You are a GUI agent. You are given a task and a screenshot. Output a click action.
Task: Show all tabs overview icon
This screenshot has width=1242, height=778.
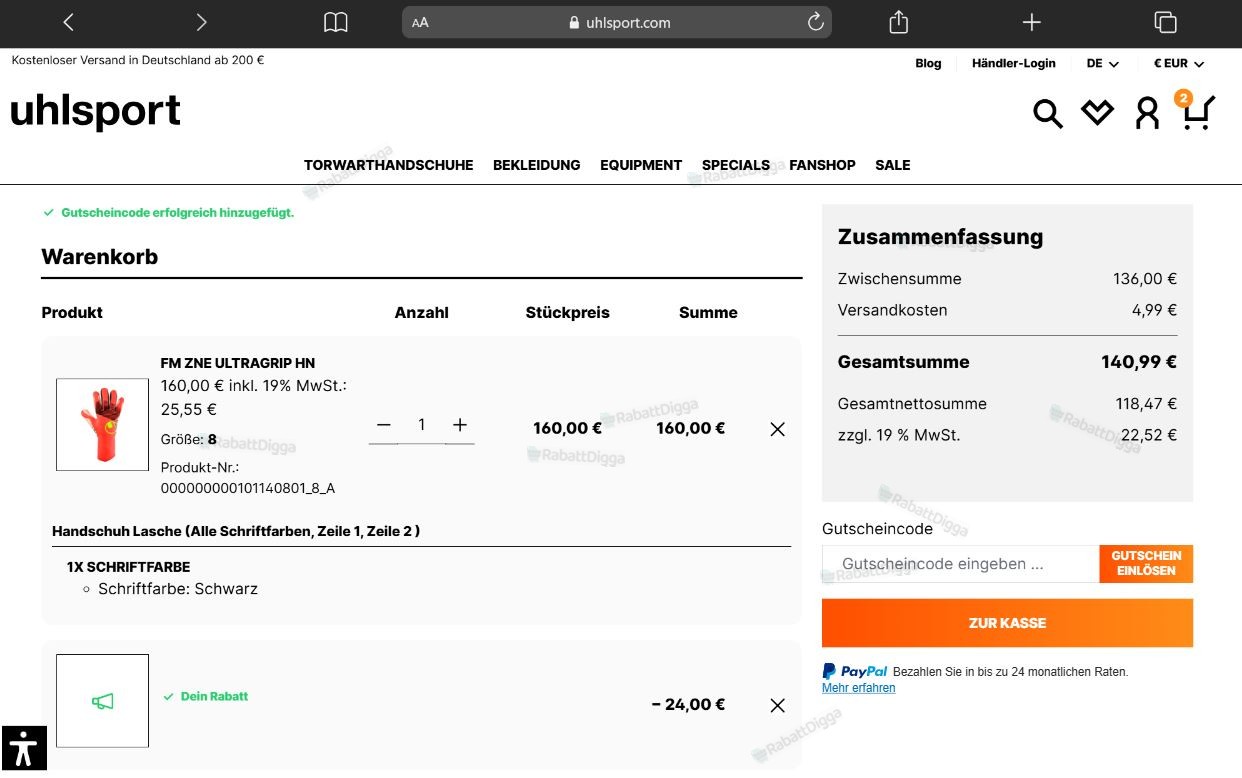point(1165,22)
